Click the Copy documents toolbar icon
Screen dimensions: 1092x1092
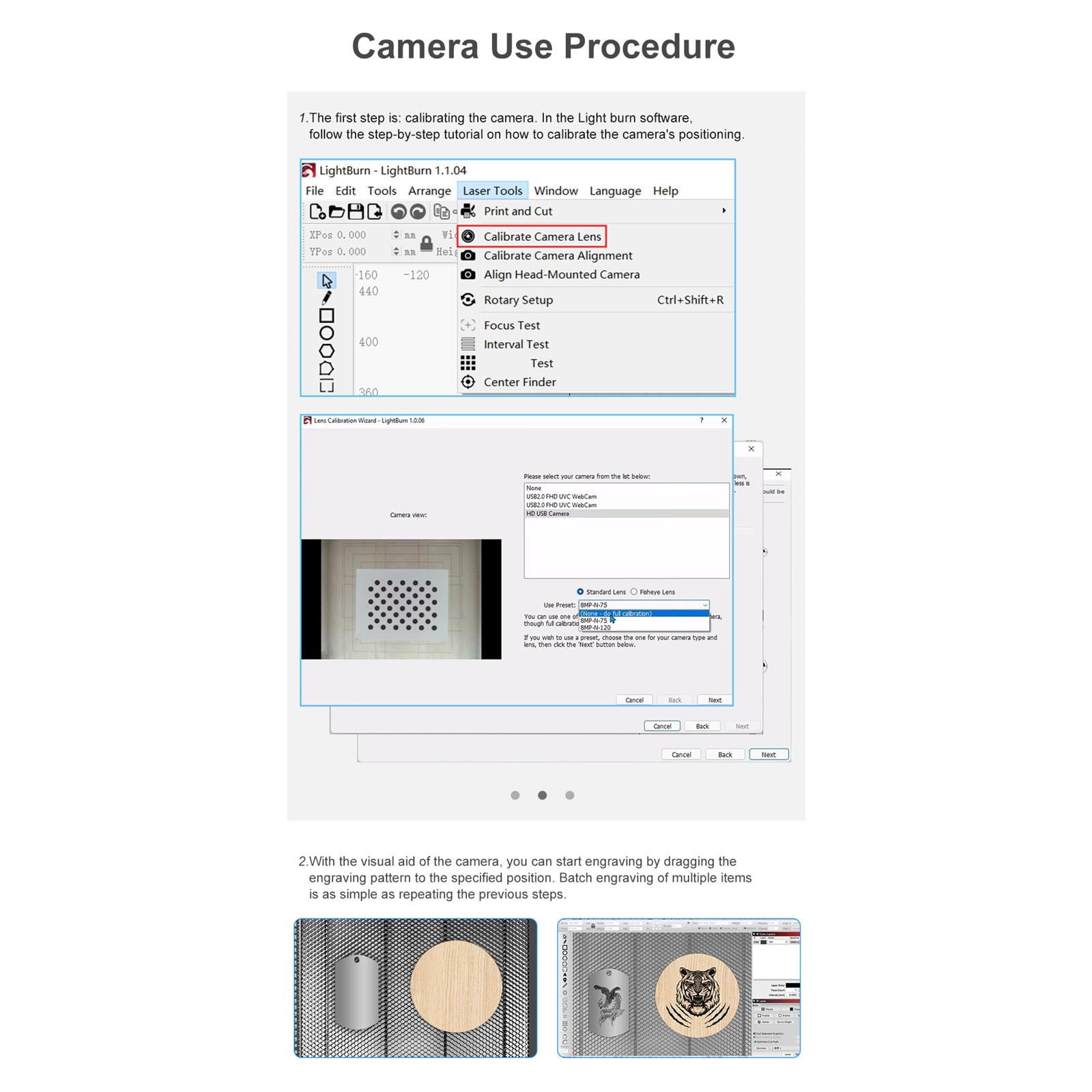442,212
